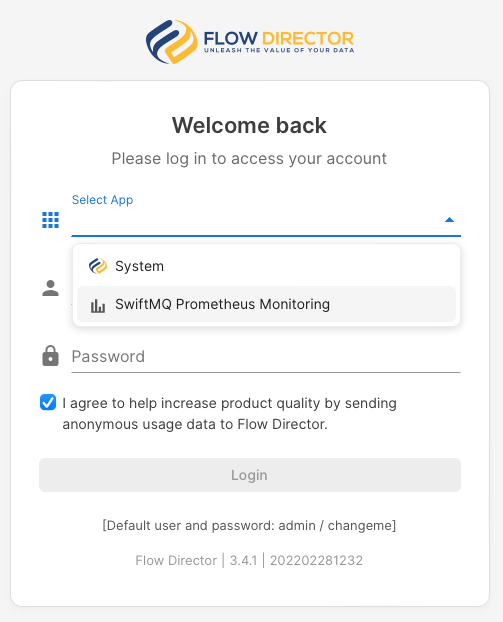This screenshot has height=622, width=503.
Task: Click the Select App field label
Action: 102,200
